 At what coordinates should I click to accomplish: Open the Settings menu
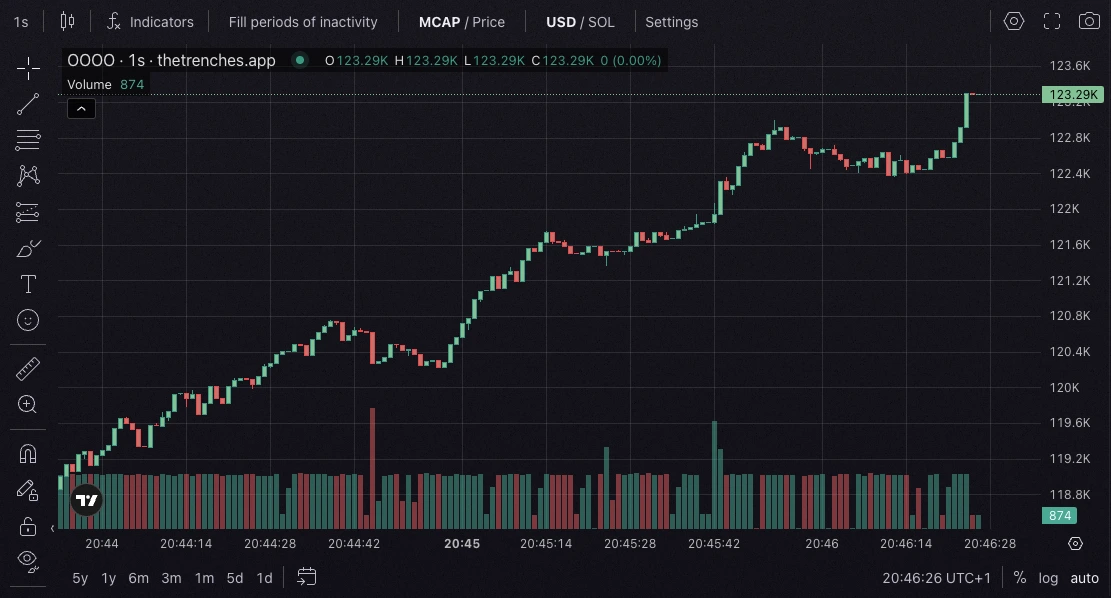pos(671,21)
